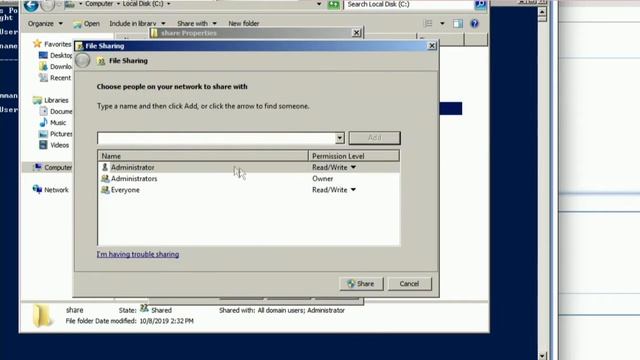Viewport: 640px width, 360px height.
Task: Click Open in the Explorer toolbar
Action: click(86, 24)
